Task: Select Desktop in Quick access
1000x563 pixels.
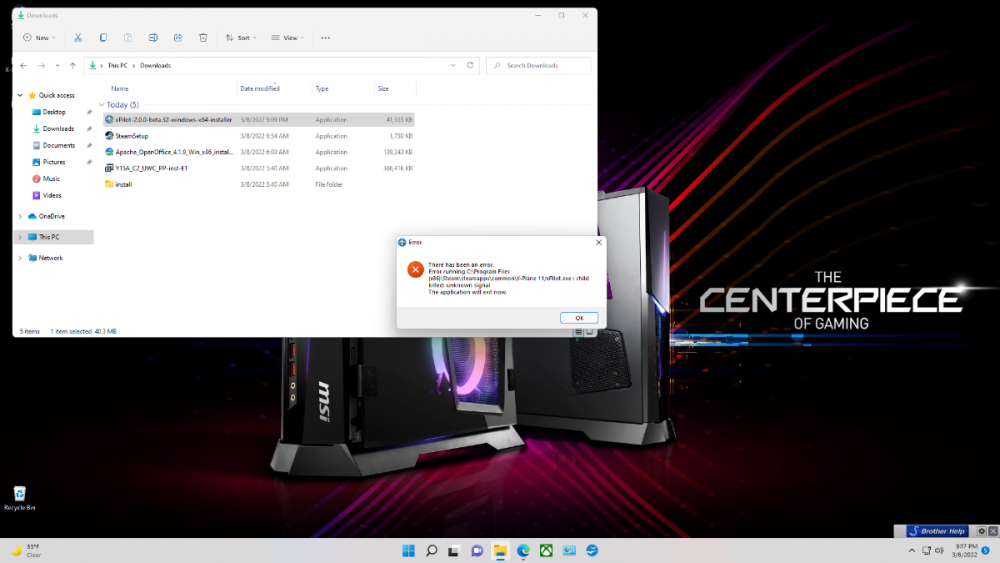Action: point(54,112)
